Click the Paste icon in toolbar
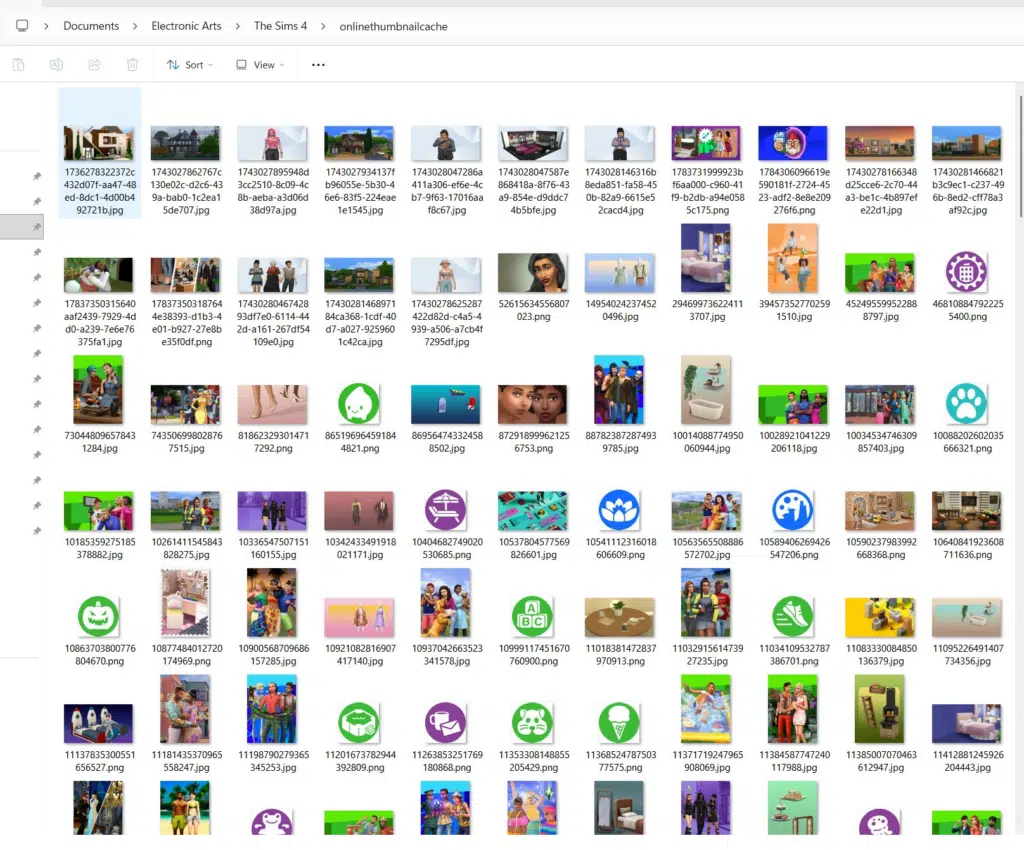 coord(18,65)
